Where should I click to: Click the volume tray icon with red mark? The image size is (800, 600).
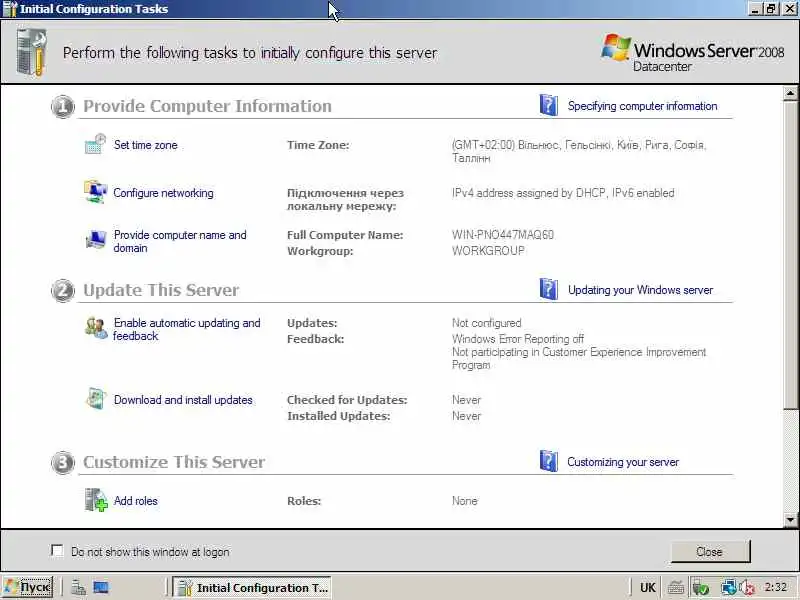coord(747,588)
